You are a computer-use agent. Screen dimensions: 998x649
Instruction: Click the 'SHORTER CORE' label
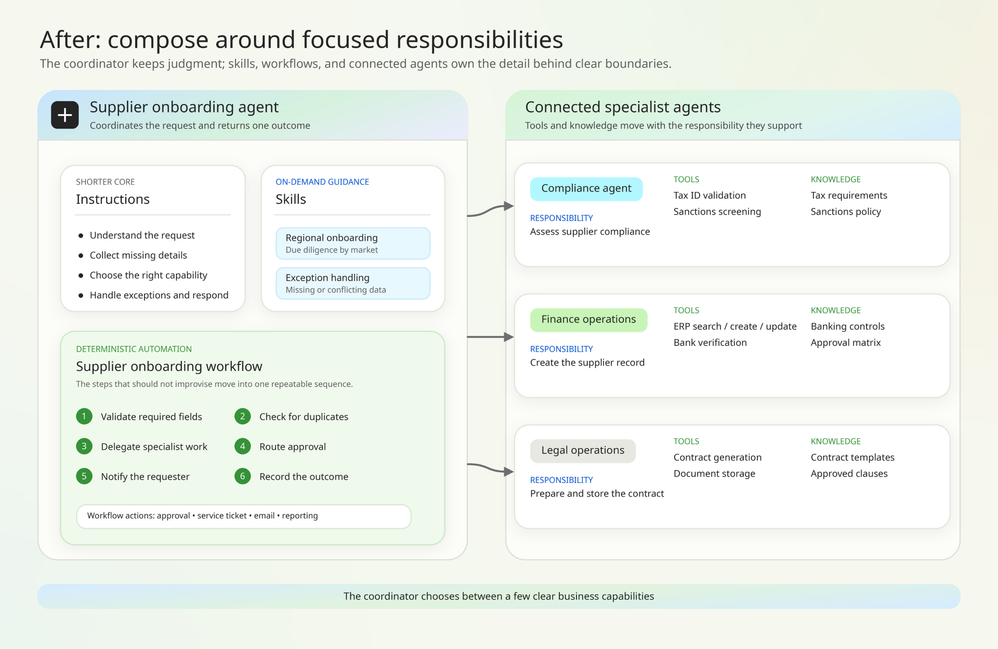pyautogui.click(x=105, y=182)
